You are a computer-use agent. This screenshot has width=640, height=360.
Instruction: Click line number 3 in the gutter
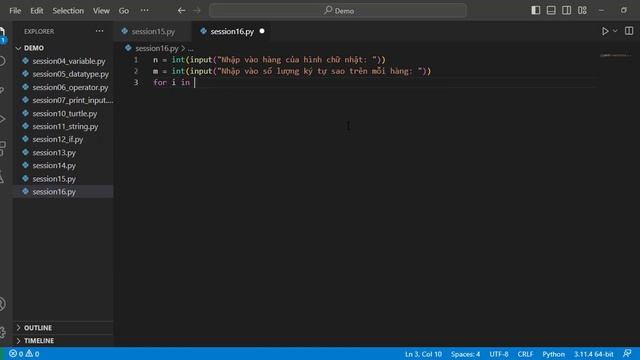pyautogui.click(x=136, y=82)
